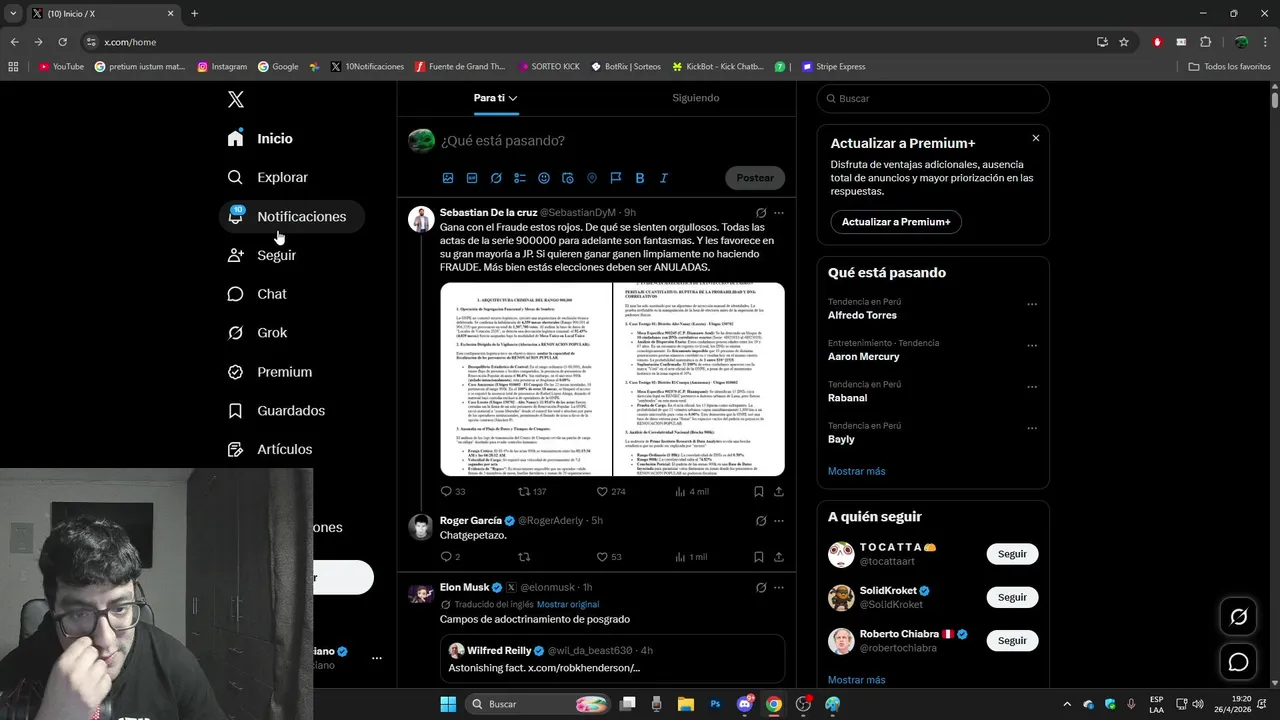Click the Grok icon in compose toolbar

[496, 178]
